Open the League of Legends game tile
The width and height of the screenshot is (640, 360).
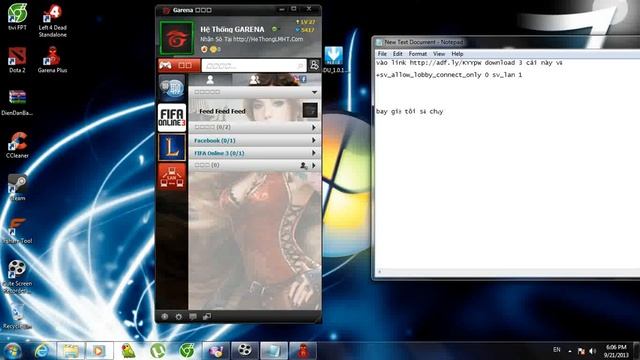click(x=172, y=147)
